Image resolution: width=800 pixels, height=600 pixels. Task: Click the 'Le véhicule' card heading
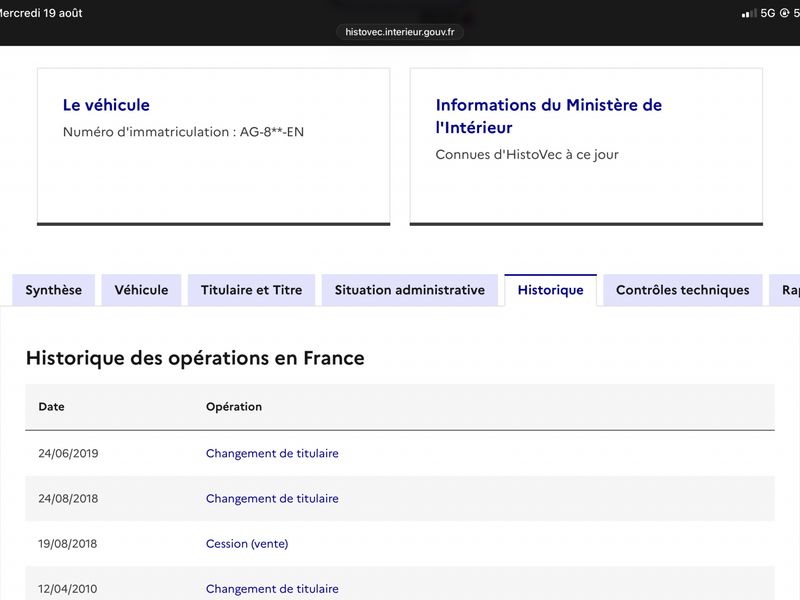pos(106,105)
